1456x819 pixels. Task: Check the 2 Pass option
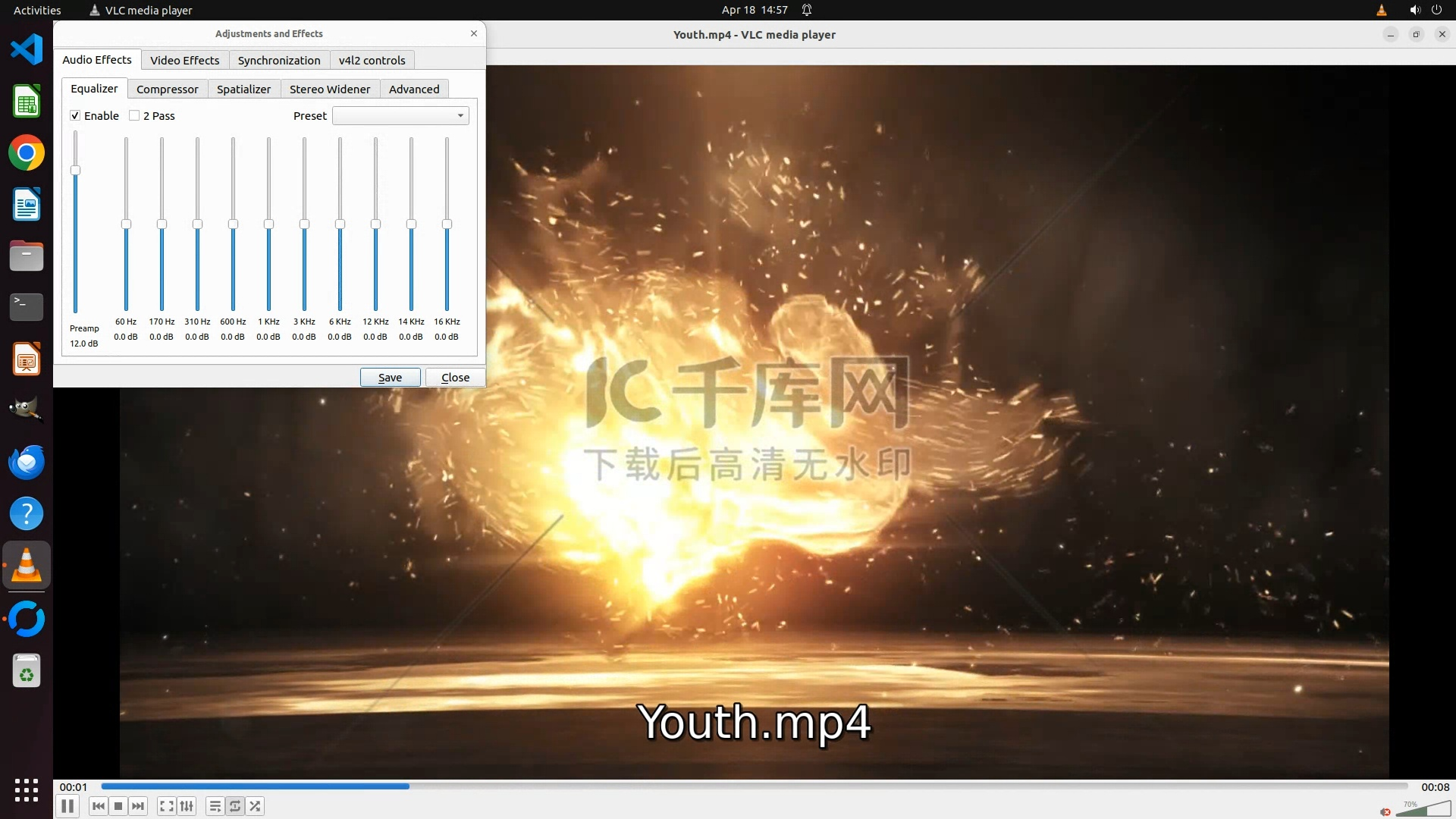[x=134, y=115]
